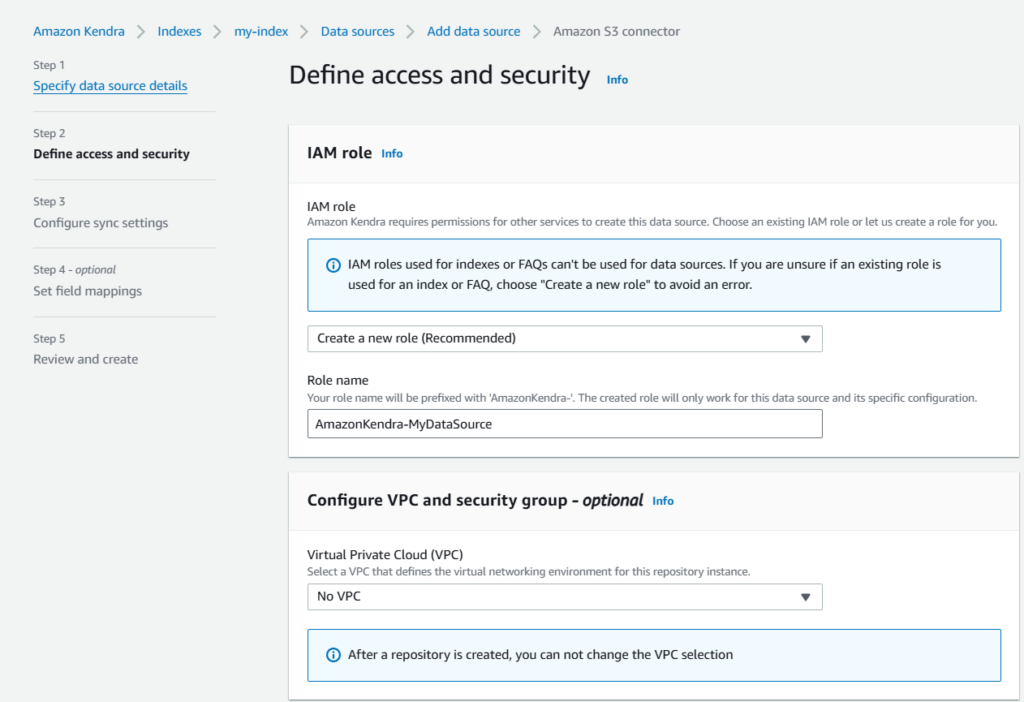This screenshot has width=1024, height=702.
Task: Click Add data source breadcrumb
Action: point(473,31)
